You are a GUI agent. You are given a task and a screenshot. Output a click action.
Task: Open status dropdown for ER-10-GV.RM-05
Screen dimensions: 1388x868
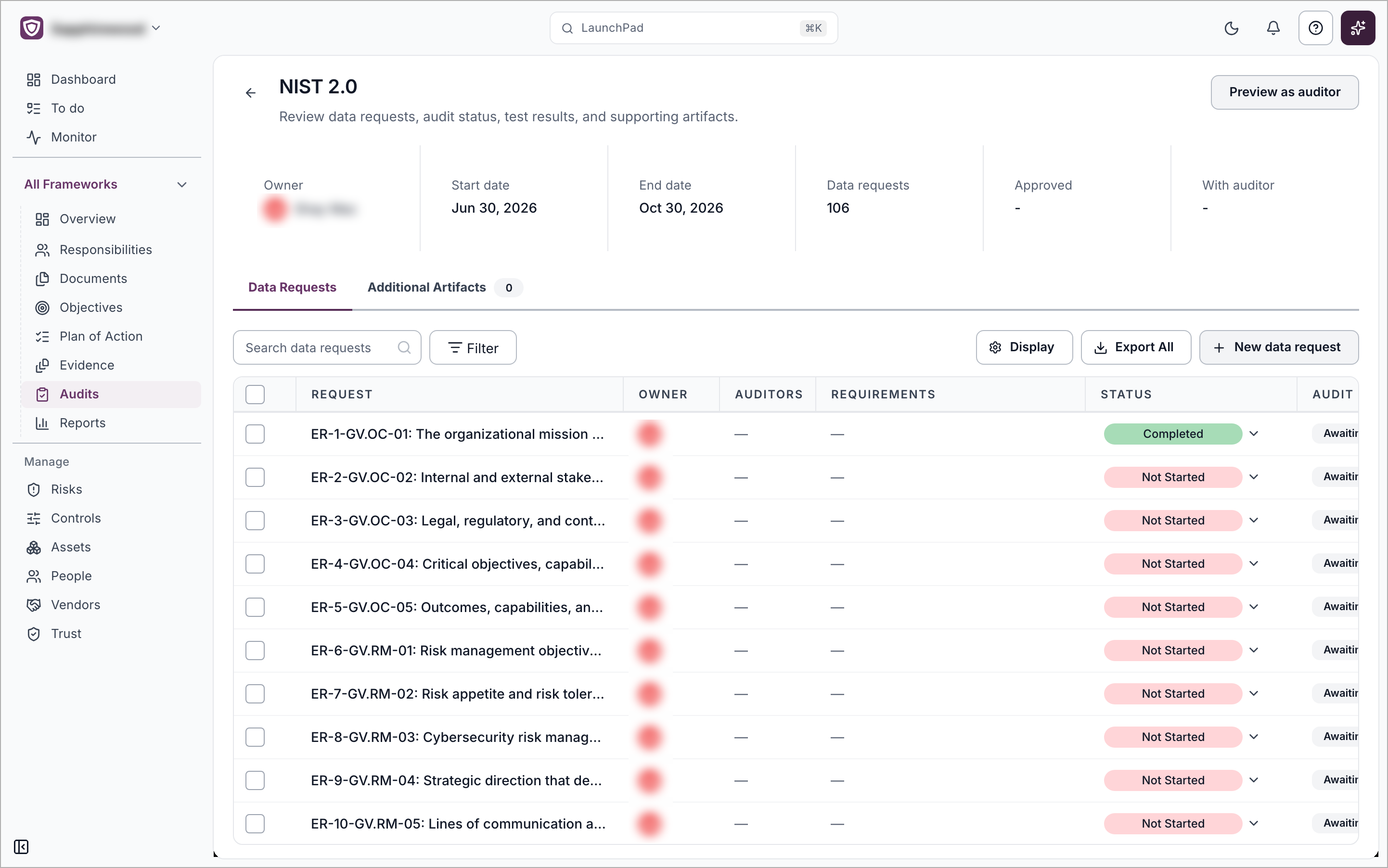[x=1254, y=824]
